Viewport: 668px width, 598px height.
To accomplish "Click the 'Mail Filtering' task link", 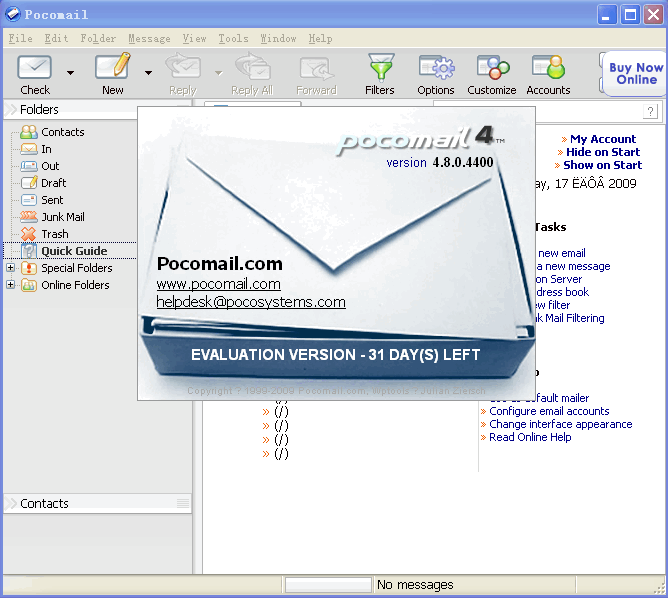I will 575,318.
